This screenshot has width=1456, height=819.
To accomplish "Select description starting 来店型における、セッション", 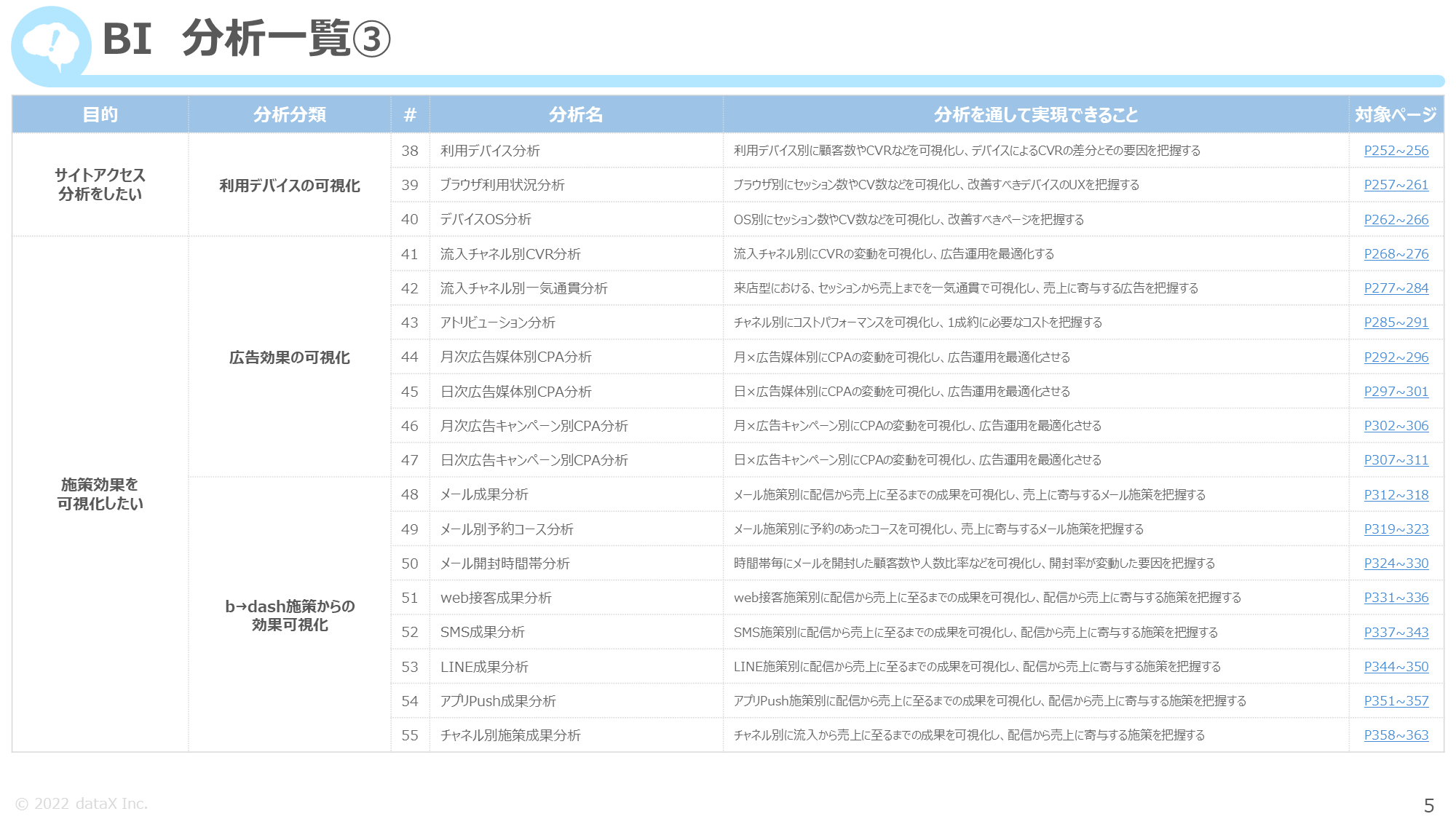I will click(x=966, y=288).
